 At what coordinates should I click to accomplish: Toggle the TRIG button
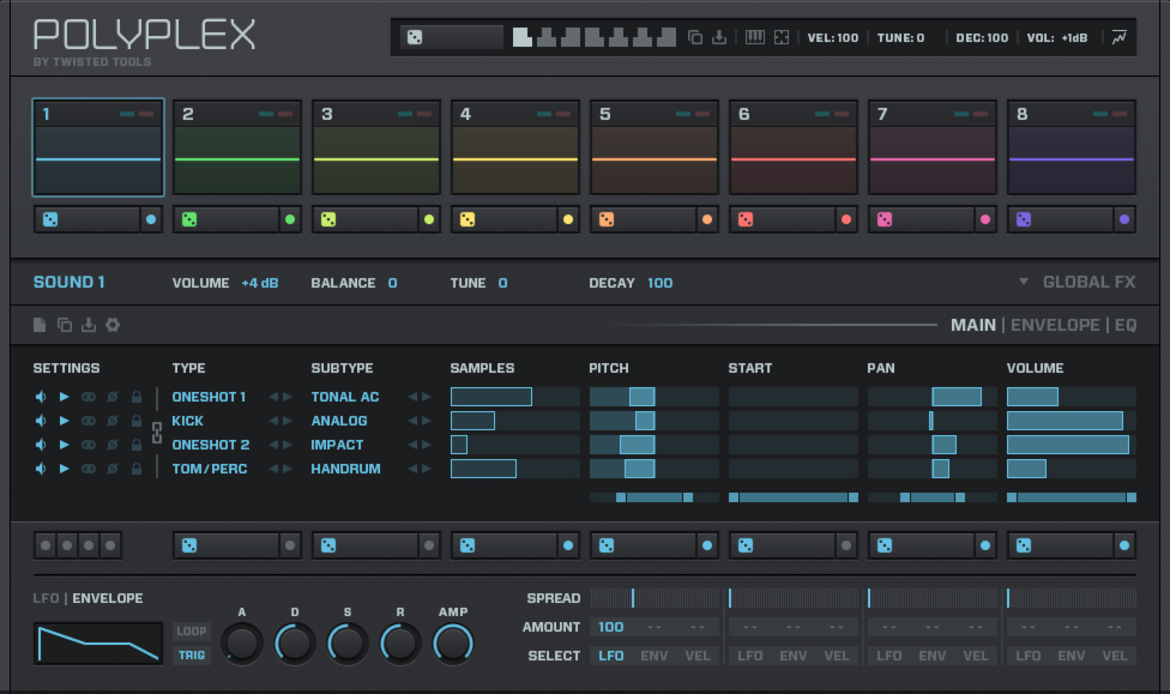(191, 655)
